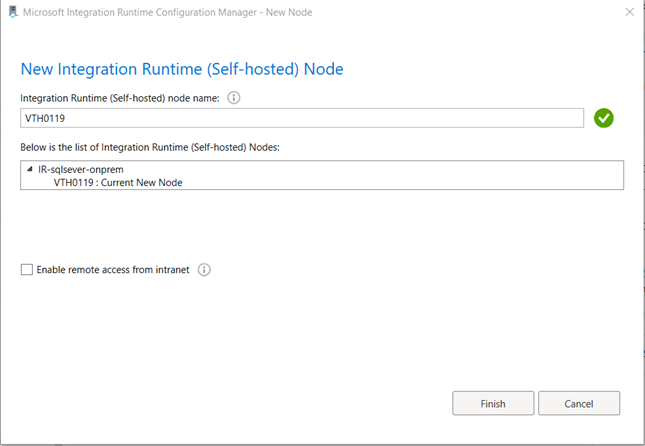Click the green validation checkmark icon
Image resolution: width=645 pixels, height=446 pixels.
(x=603, y=118)
